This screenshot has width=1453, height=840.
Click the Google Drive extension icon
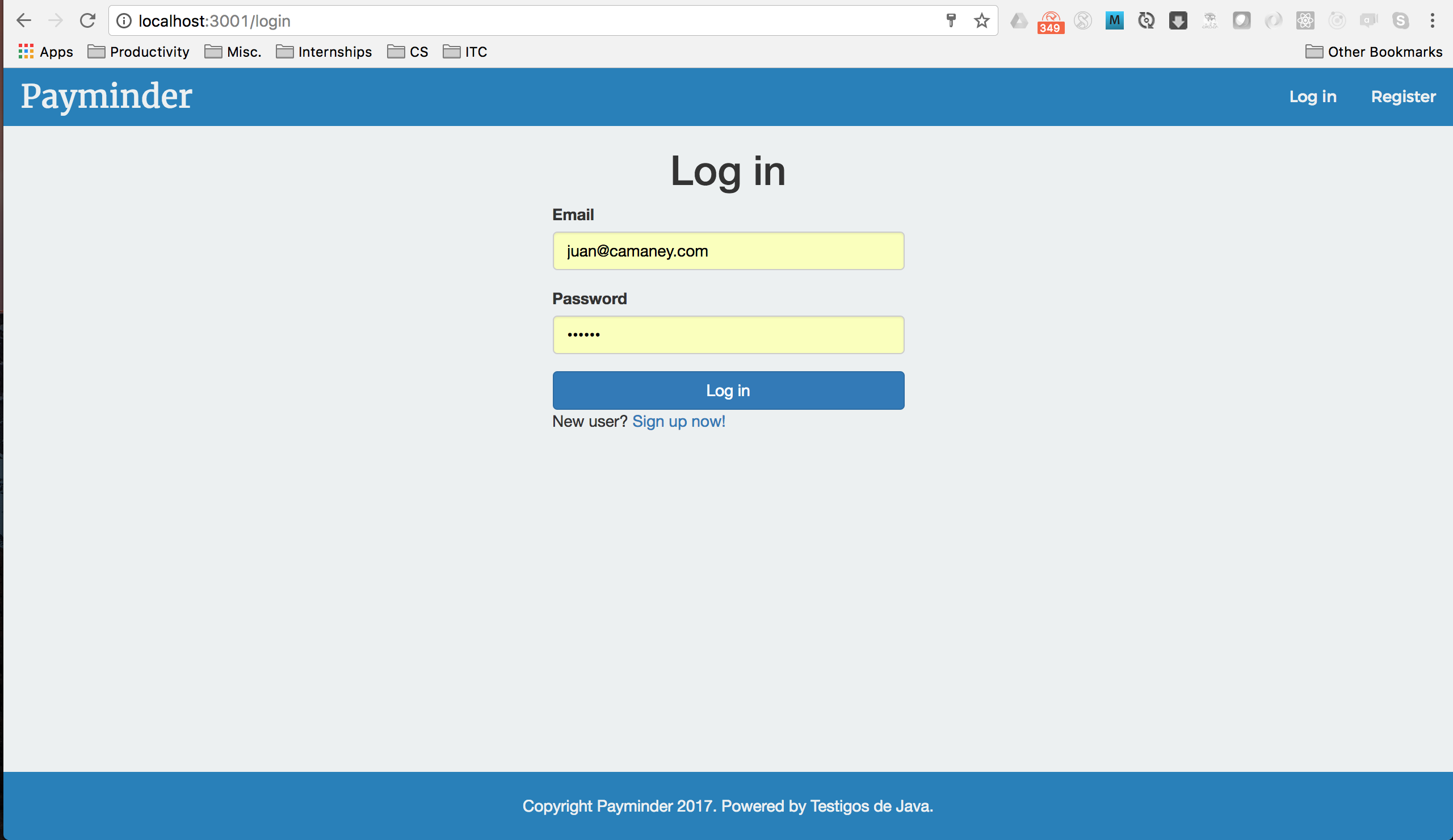click(x=1019, y=21)
